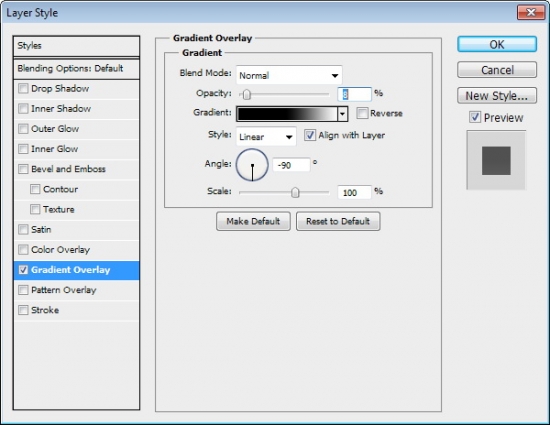Select the Color Overlay style label

[60, 250]
